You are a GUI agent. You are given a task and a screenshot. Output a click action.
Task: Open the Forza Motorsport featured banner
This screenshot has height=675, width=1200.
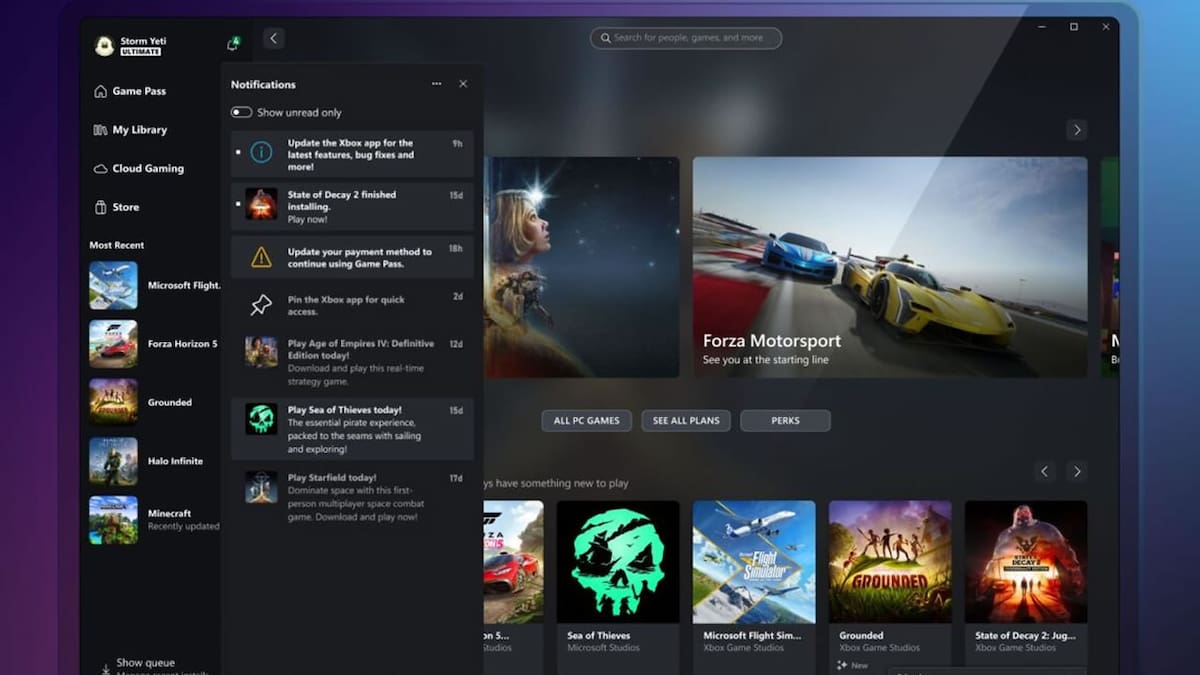click(x=890, y=267)
